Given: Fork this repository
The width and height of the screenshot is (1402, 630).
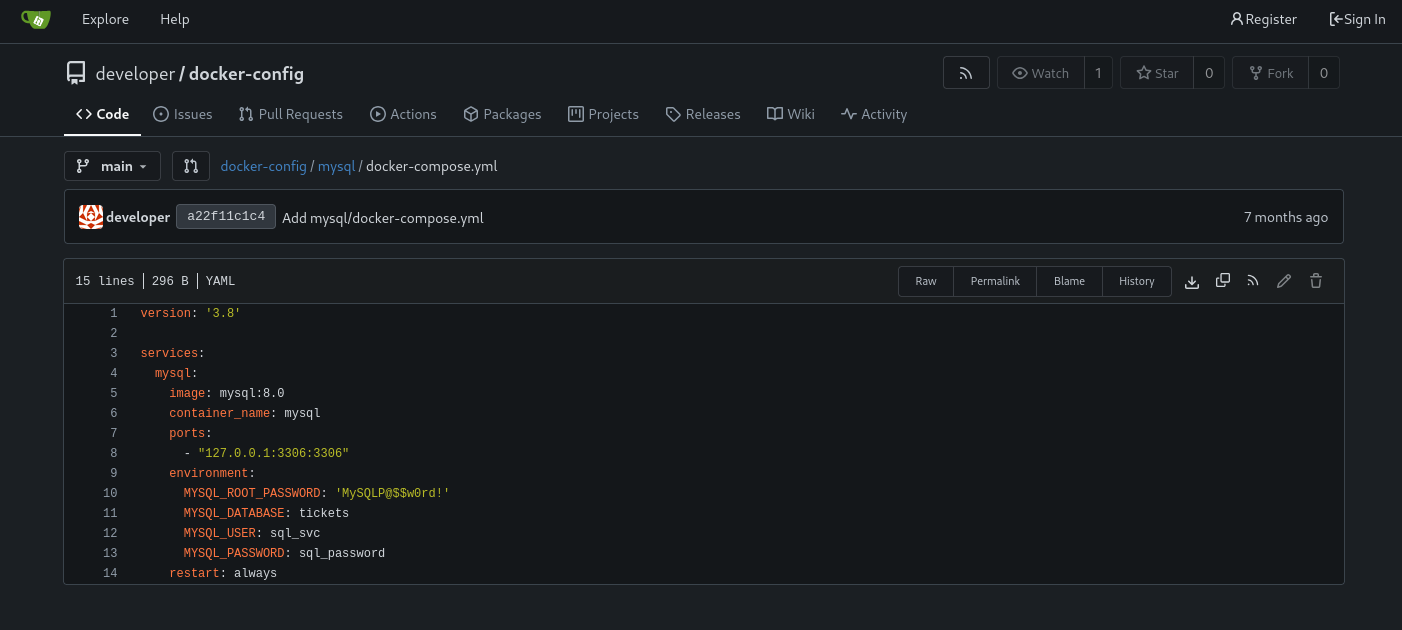Looking at the screenshot, I should pyautogui.click(x=1270, y=73).
